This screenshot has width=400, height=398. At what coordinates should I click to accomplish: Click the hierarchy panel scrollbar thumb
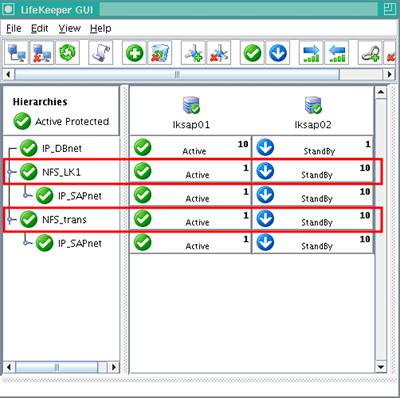[57, 367]
